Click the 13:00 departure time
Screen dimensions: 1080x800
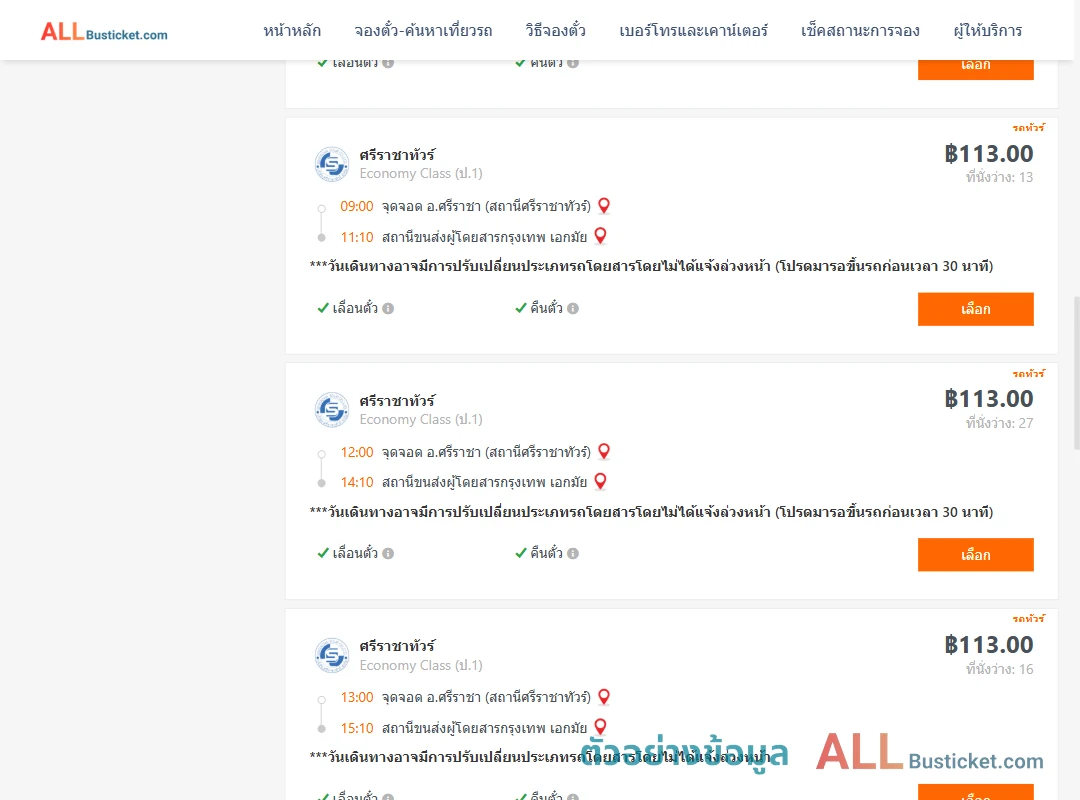pos(357,697)
